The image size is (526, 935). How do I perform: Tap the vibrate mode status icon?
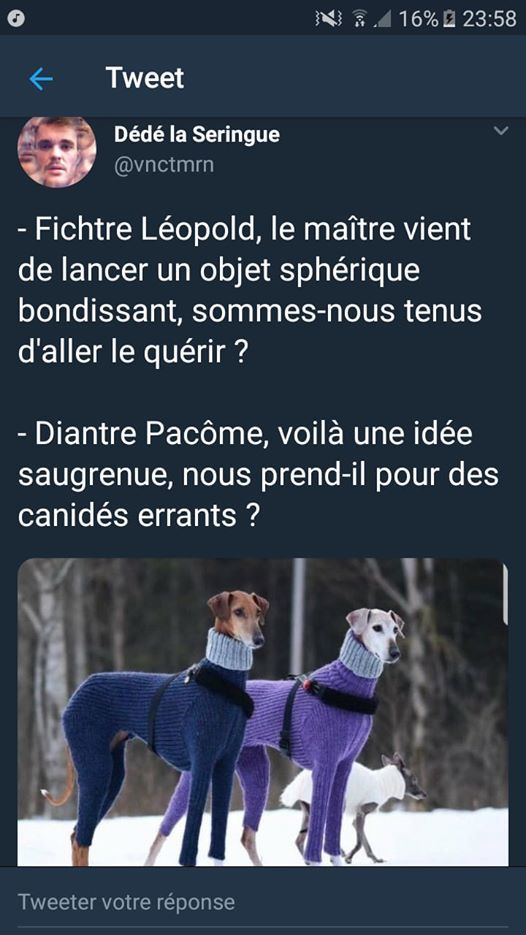point(328,19)
